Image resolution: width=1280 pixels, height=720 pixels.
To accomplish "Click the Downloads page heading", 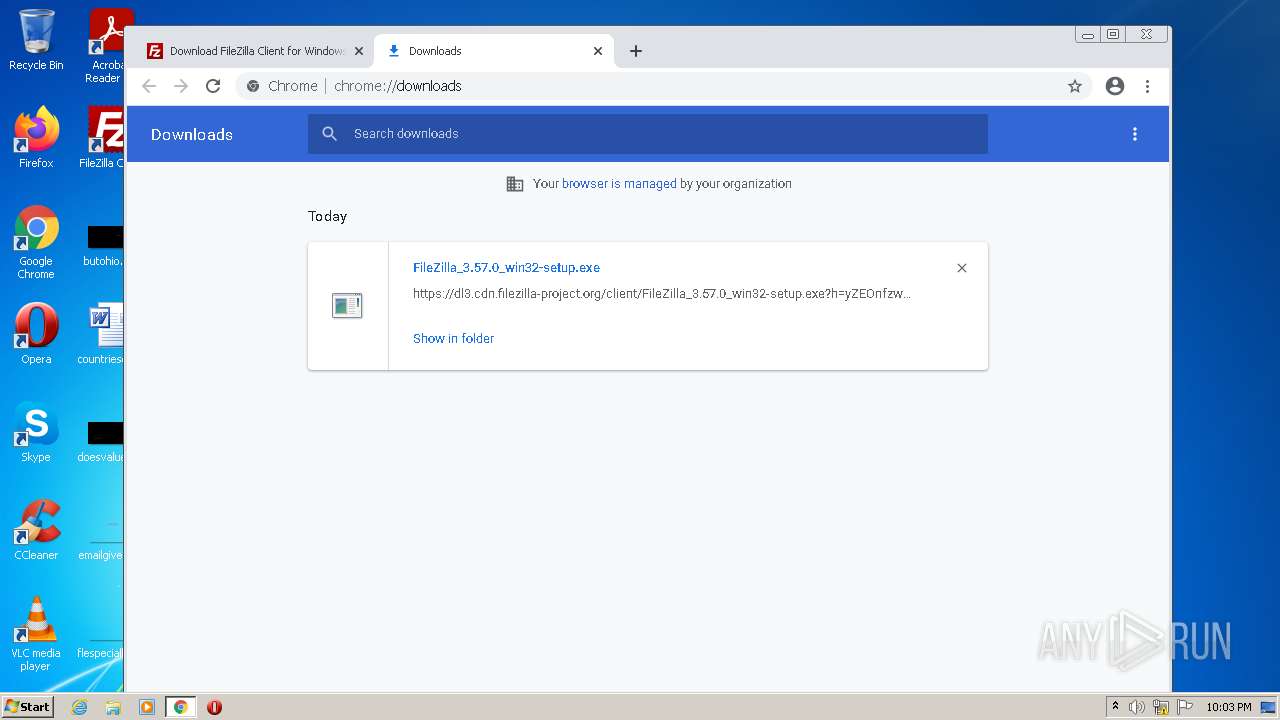I will [192, 135].
